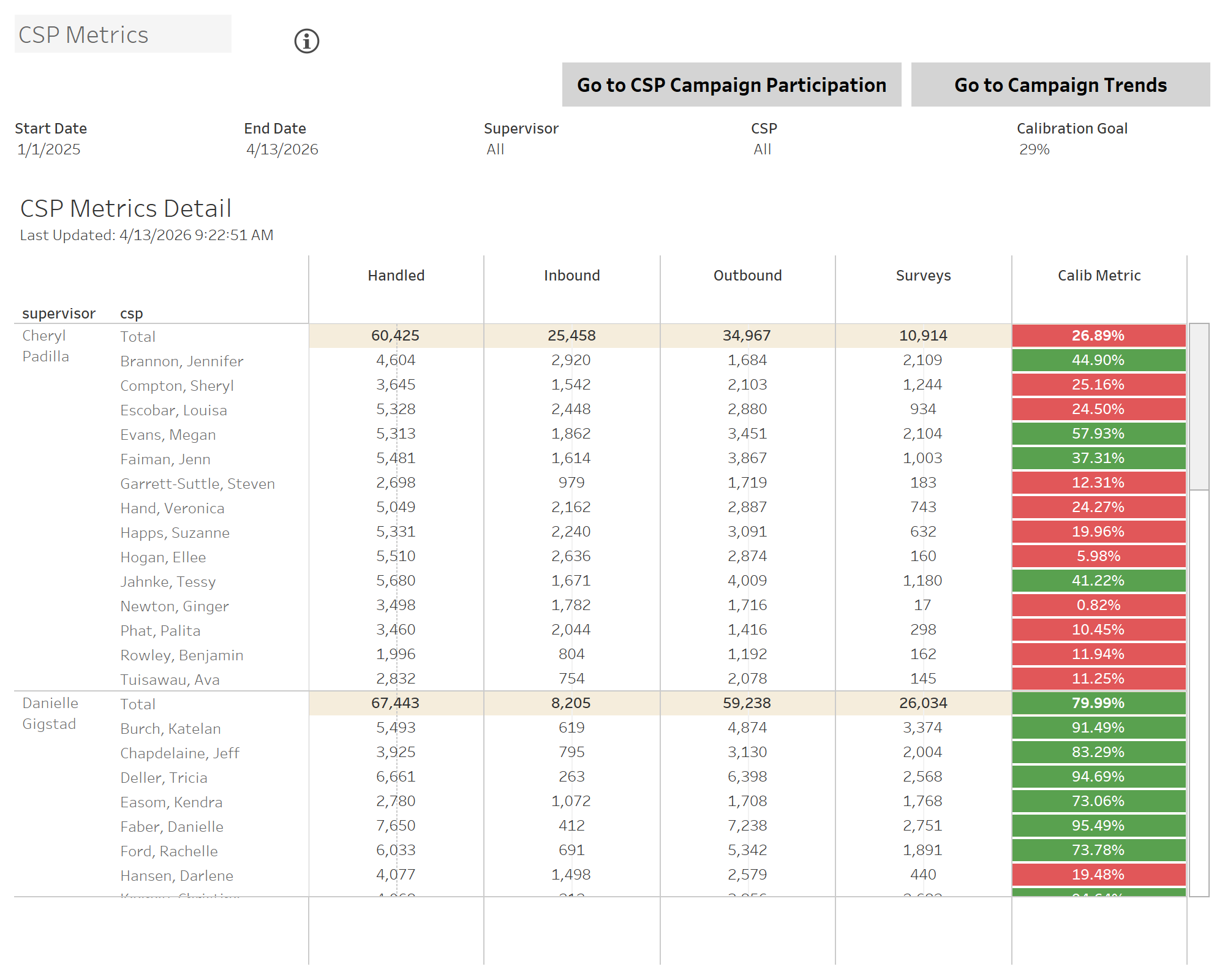Select the Surveys column header
The height and width of the screenshot is (980, 1225).
[x=922, y=275]
